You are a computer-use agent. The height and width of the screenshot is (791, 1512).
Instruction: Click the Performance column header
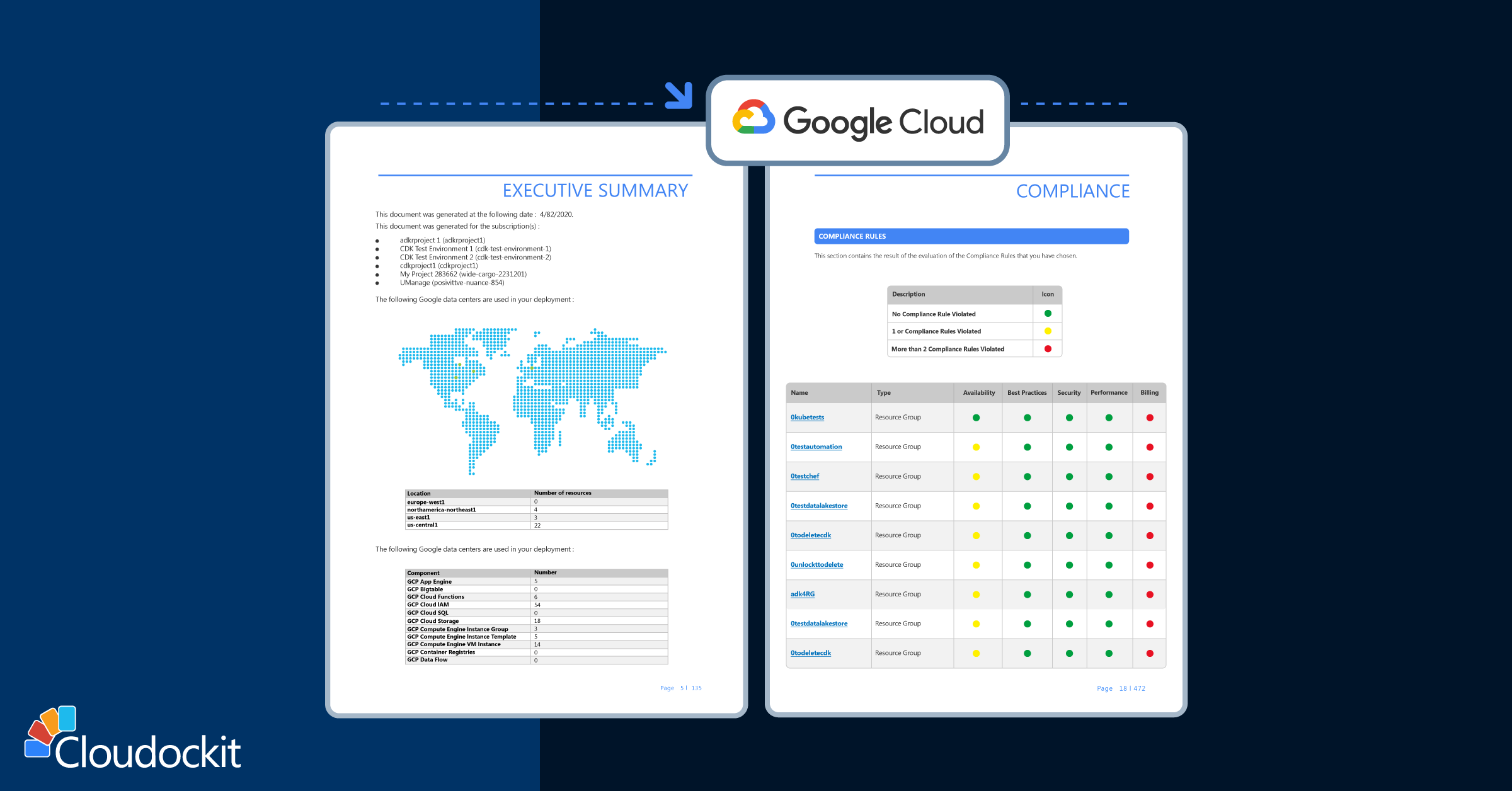point(1109,392)
